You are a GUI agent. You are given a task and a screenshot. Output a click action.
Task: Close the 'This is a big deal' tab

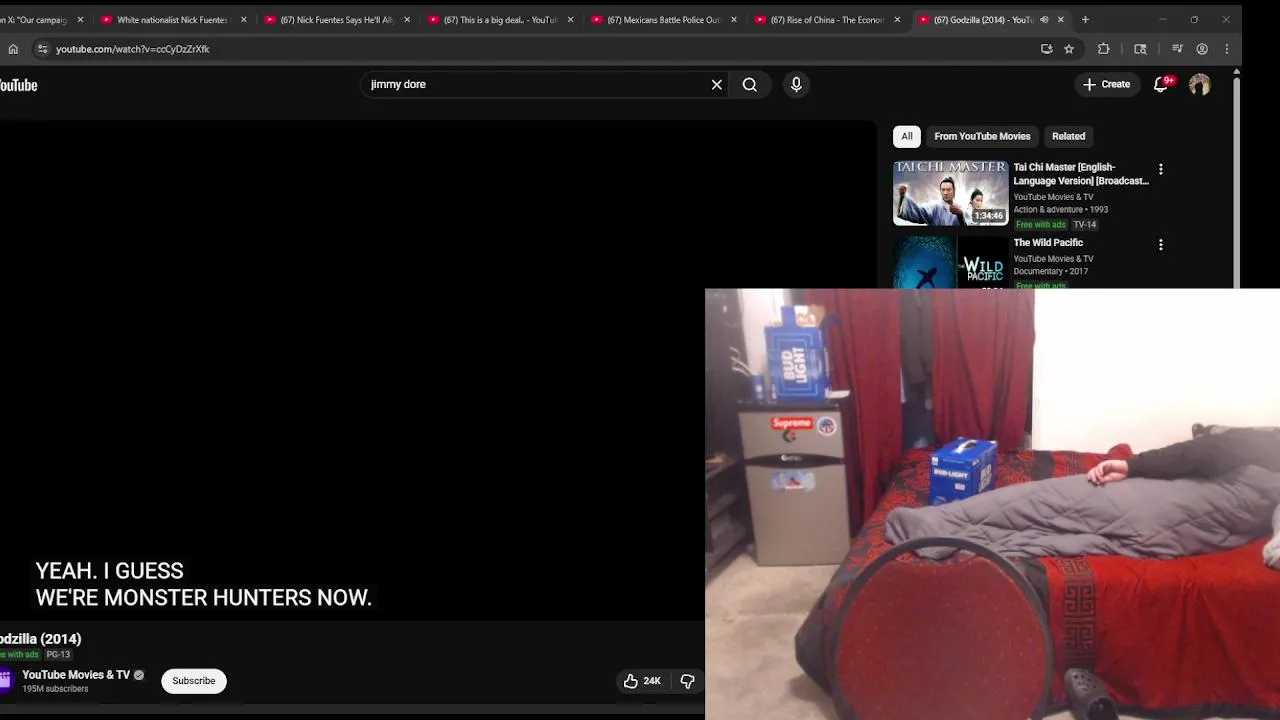coord(571,20)
